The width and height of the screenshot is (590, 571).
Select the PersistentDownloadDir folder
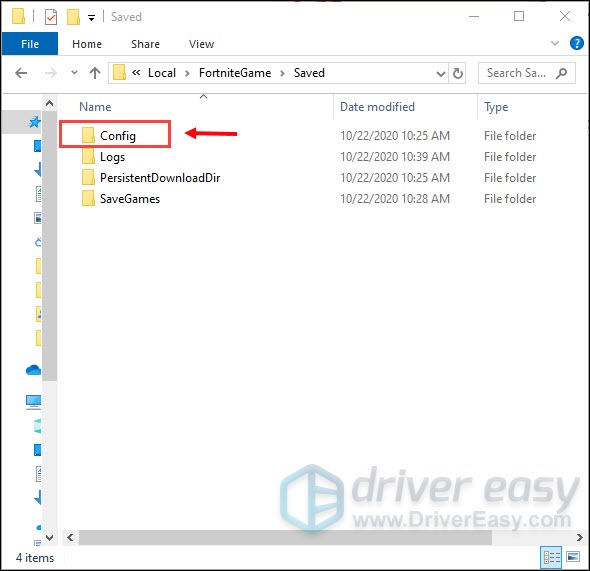coord(160,178)
